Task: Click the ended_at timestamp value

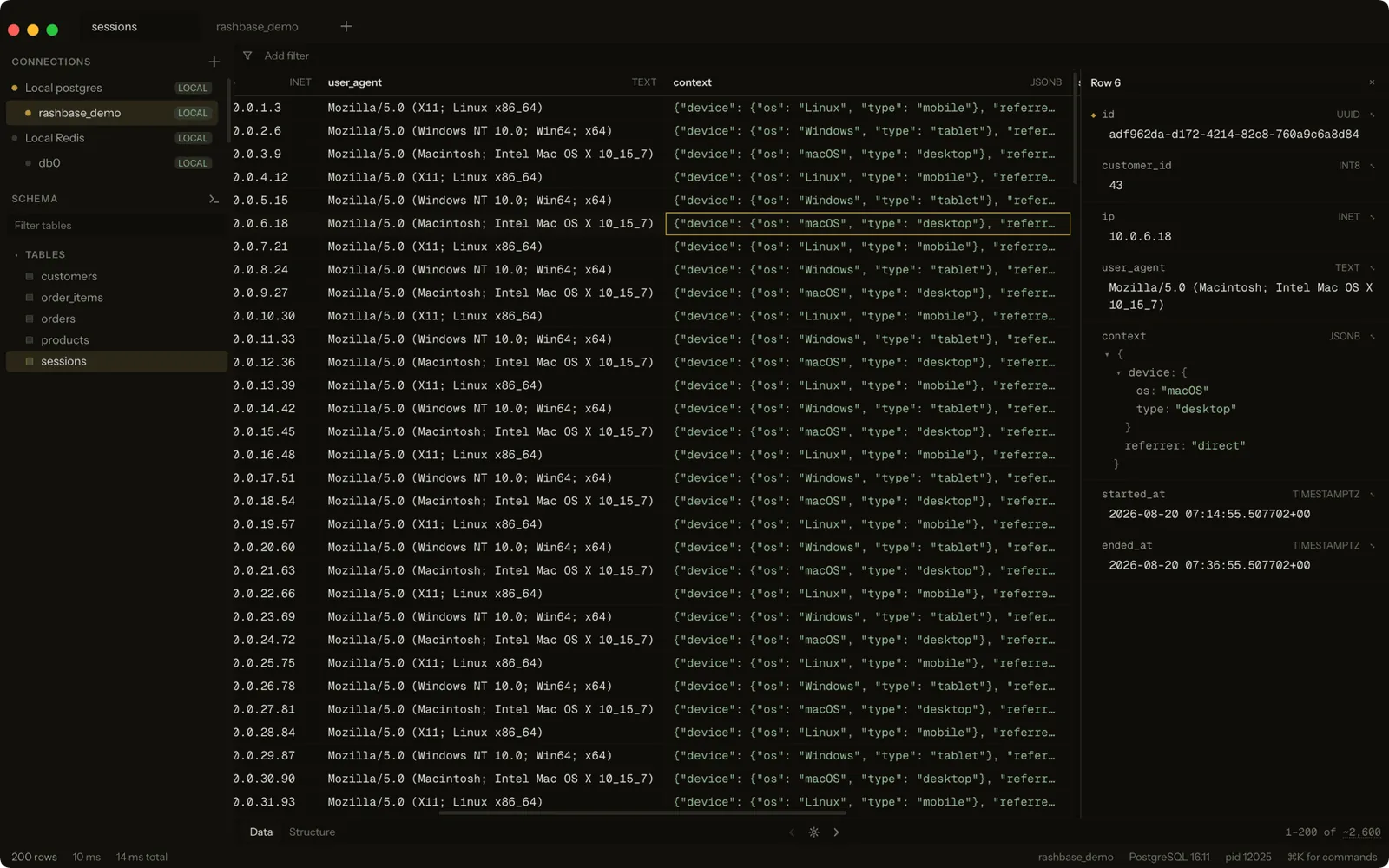Action: point(1209,566)
